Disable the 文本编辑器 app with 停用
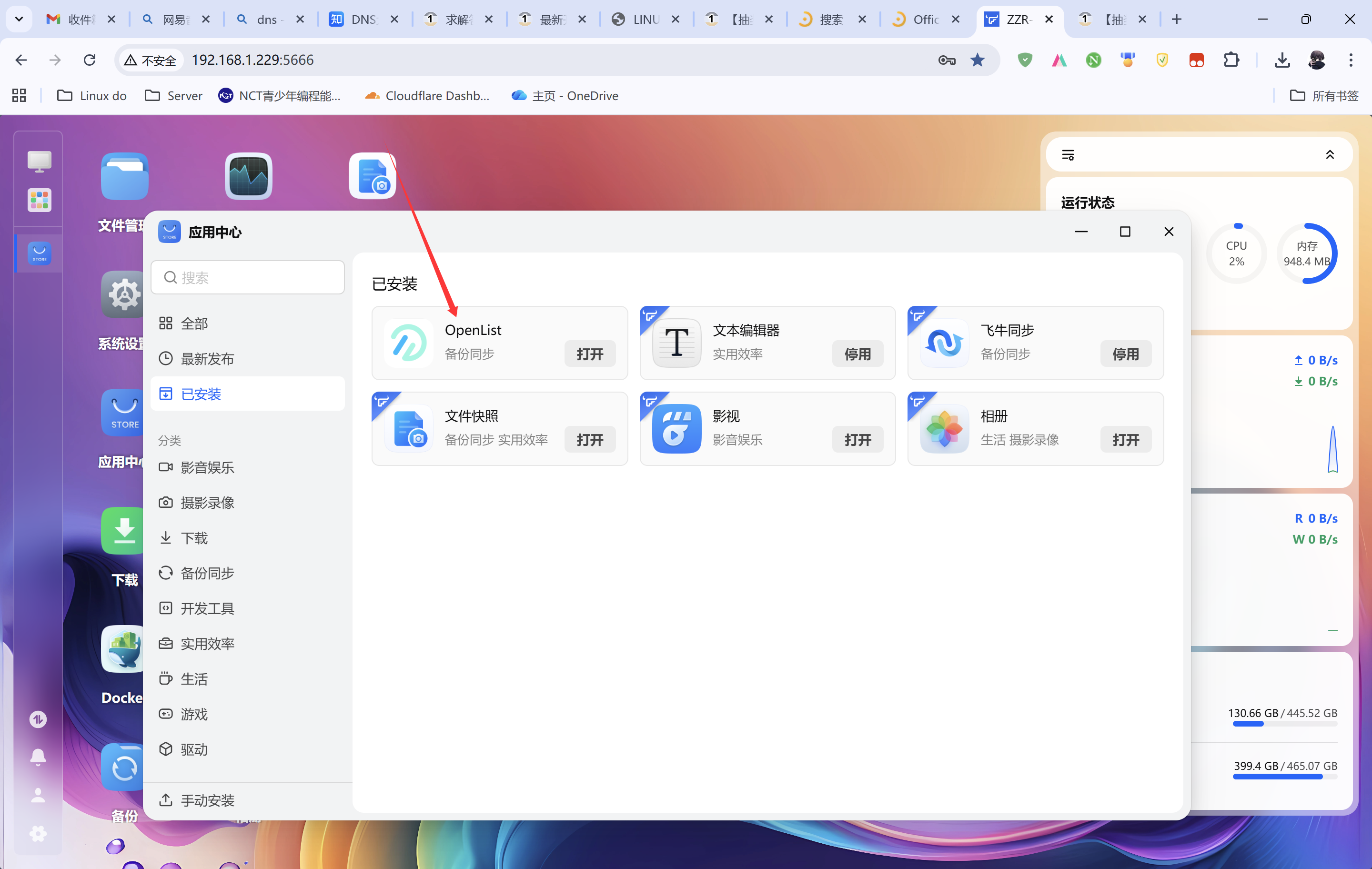Viewport: 1372px width, 869px height. (857, 354)
